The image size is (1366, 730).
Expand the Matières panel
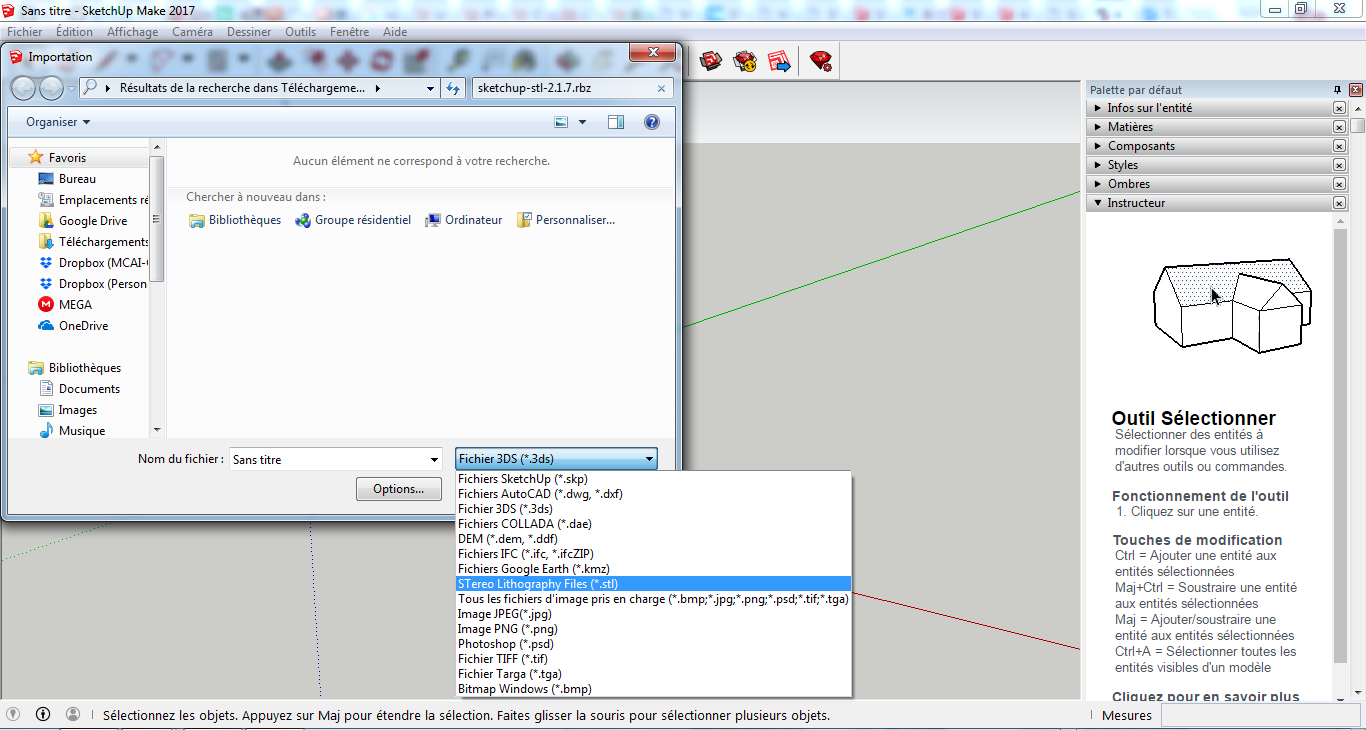pos(1098,127)
